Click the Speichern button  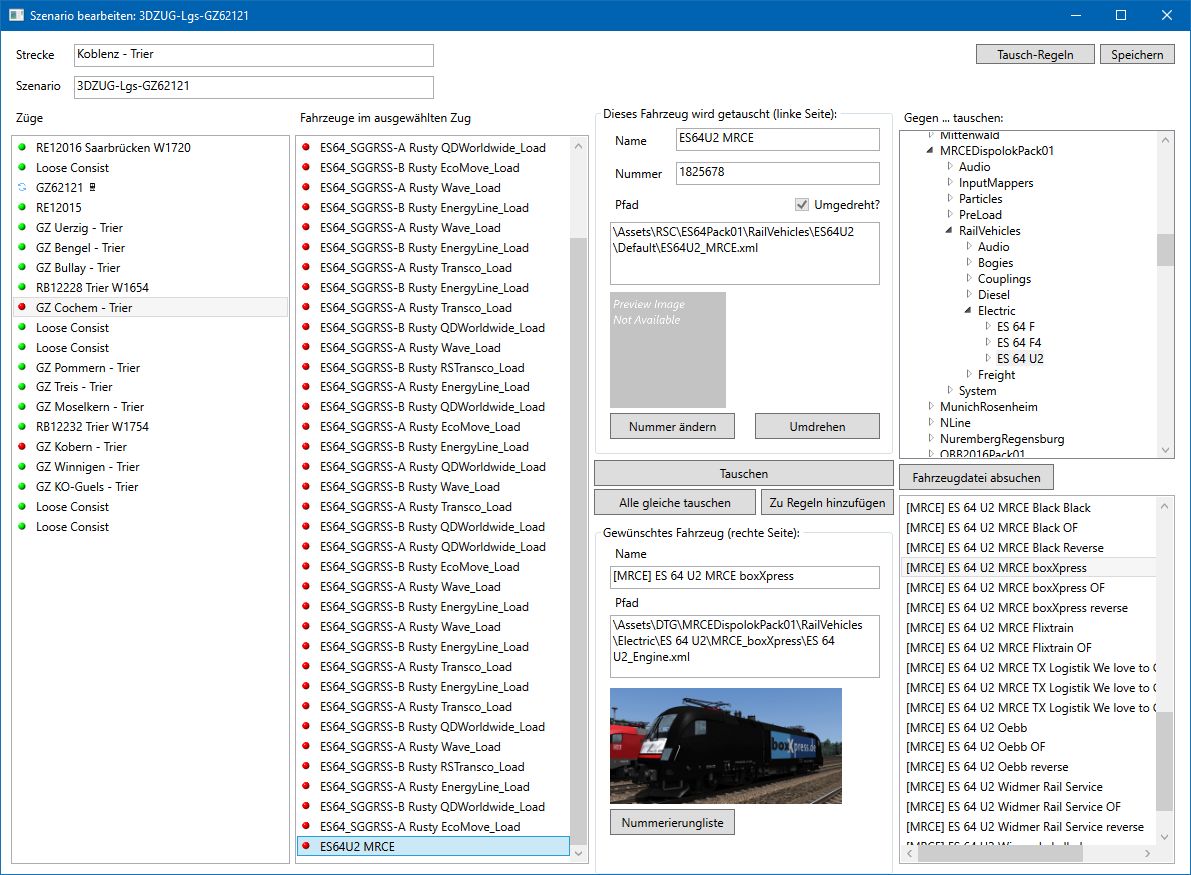click(1138, 55)
